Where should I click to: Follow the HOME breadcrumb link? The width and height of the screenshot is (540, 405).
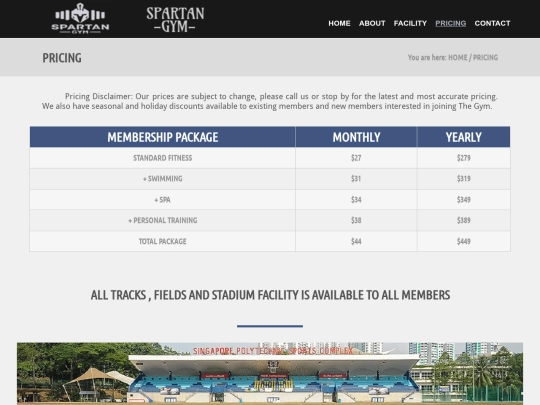click(x=458, y=58)
